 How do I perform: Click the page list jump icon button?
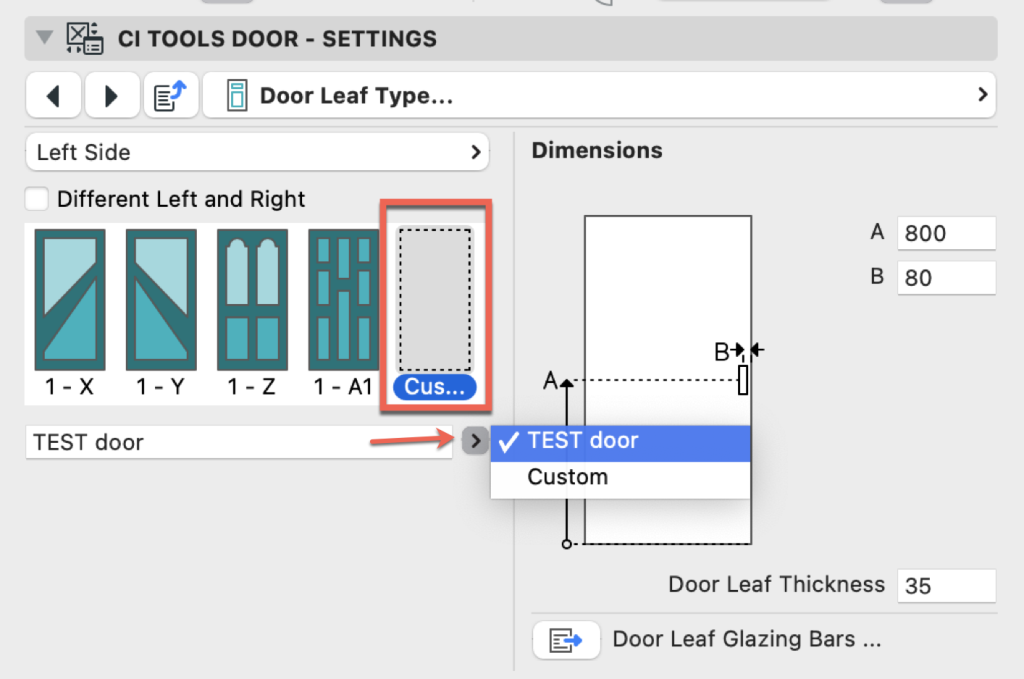[170, 96]
